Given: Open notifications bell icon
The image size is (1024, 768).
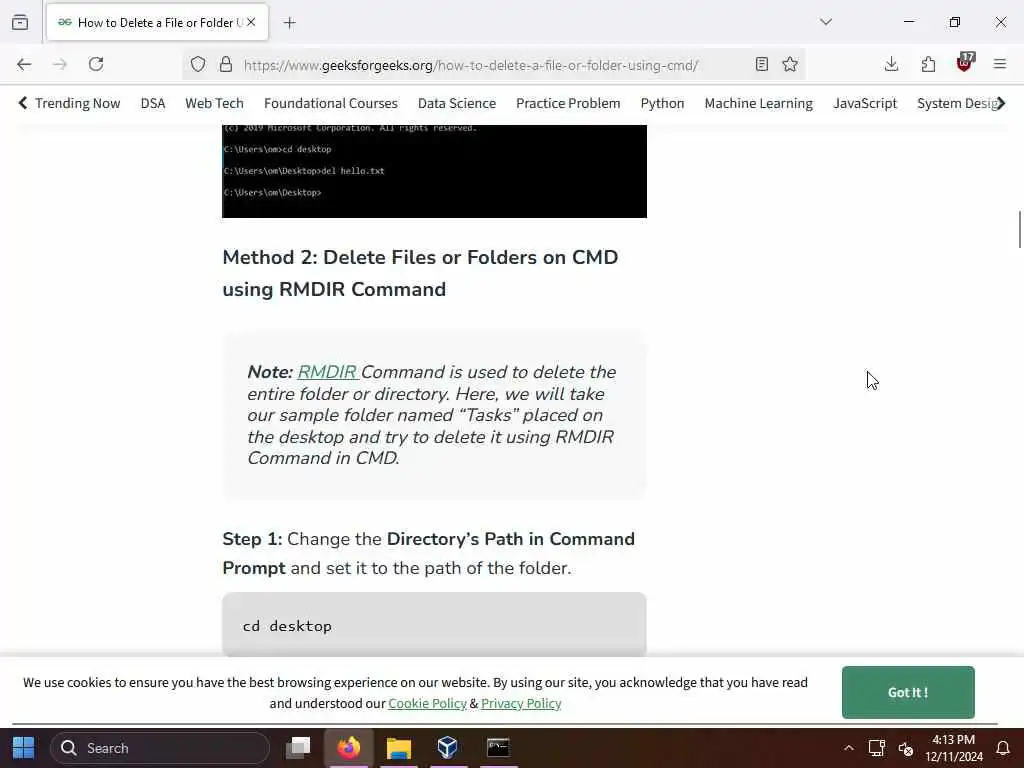Looking at the screenshot, I should (1002, 748).
